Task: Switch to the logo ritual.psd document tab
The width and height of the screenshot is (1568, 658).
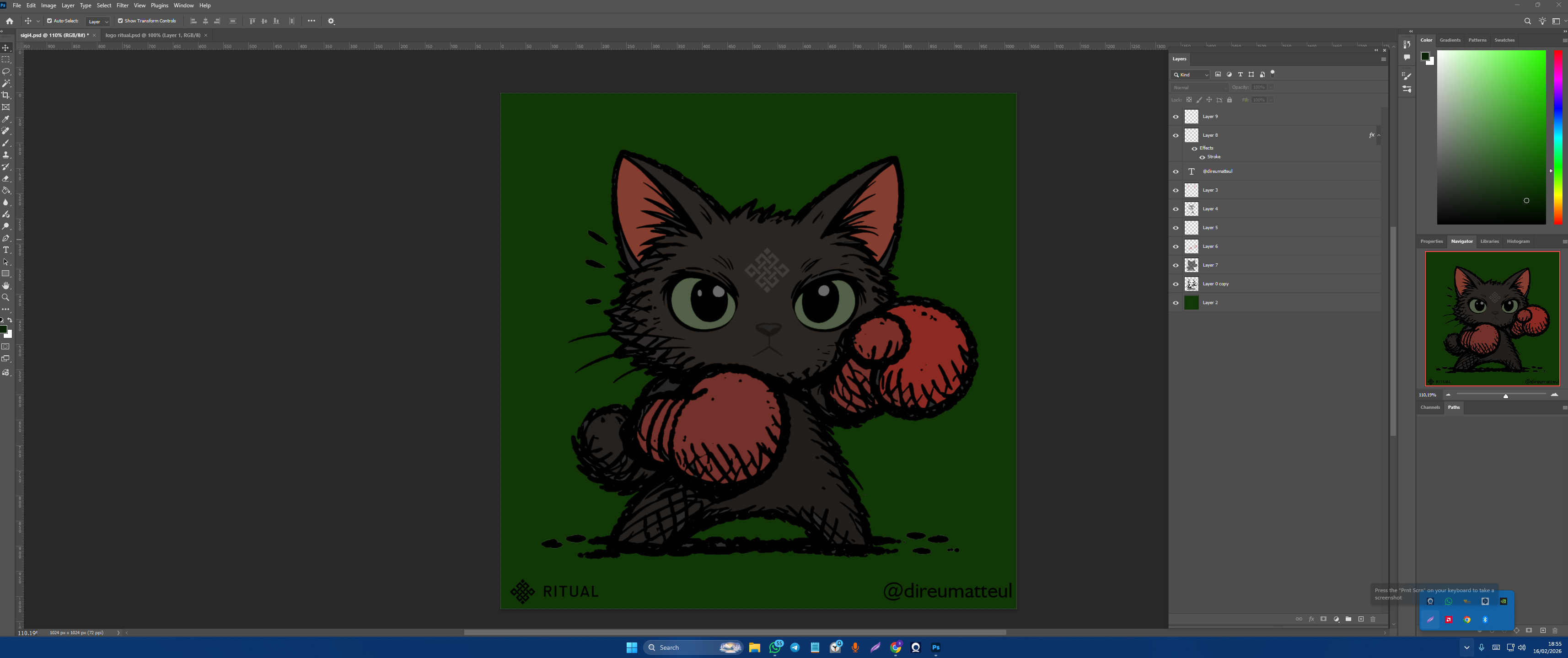Action: click(x=153, y=35)
